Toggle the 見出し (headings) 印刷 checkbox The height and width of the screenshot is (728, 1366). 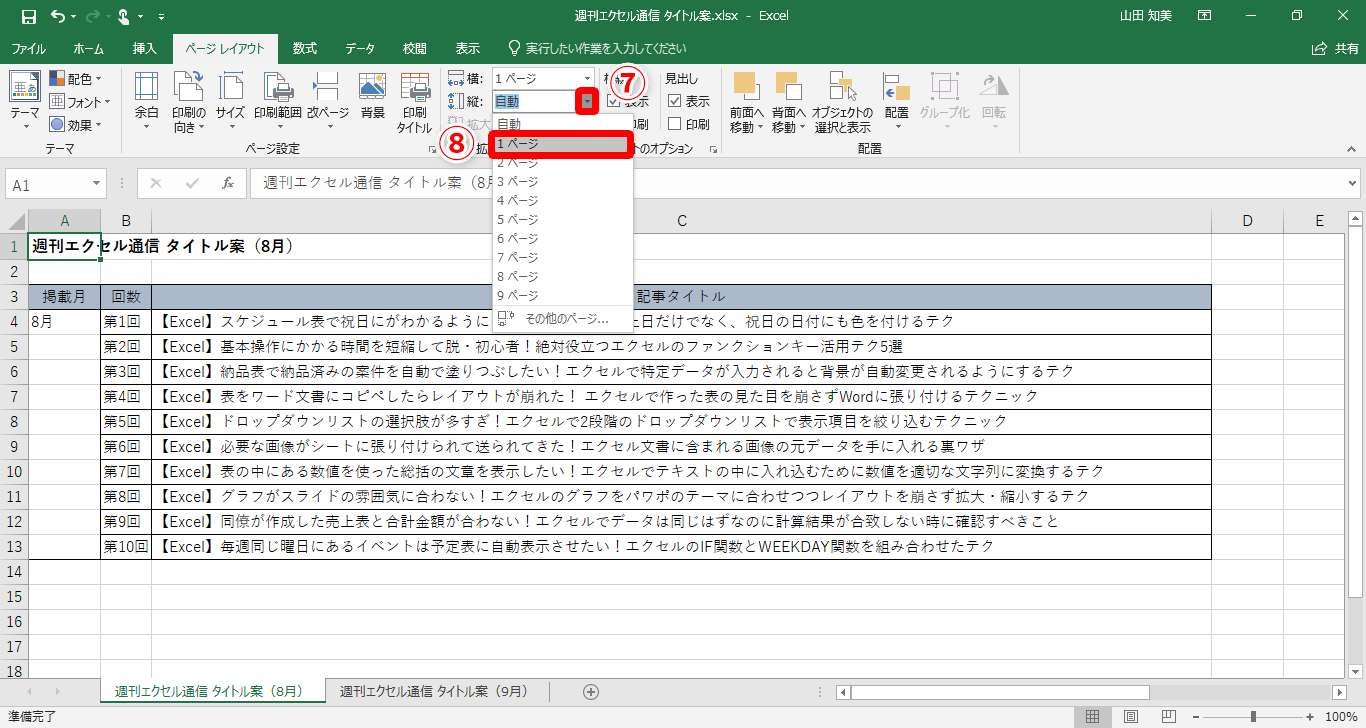coord(674,124)
